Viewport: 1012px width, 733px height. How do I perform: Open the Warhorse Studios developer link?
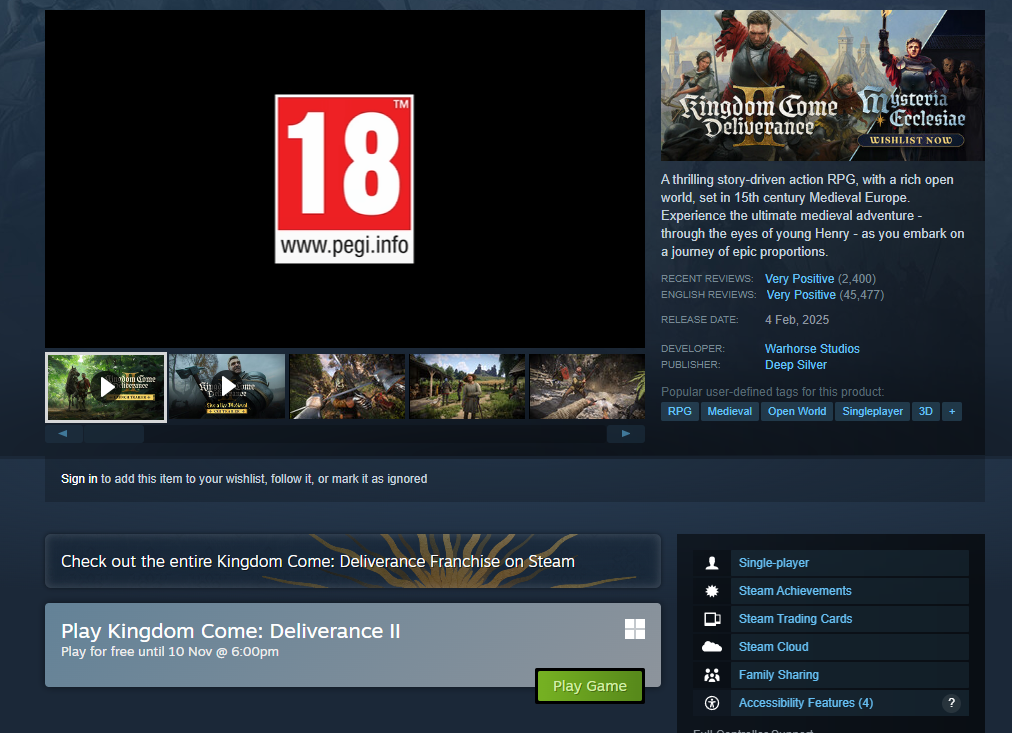812,349
